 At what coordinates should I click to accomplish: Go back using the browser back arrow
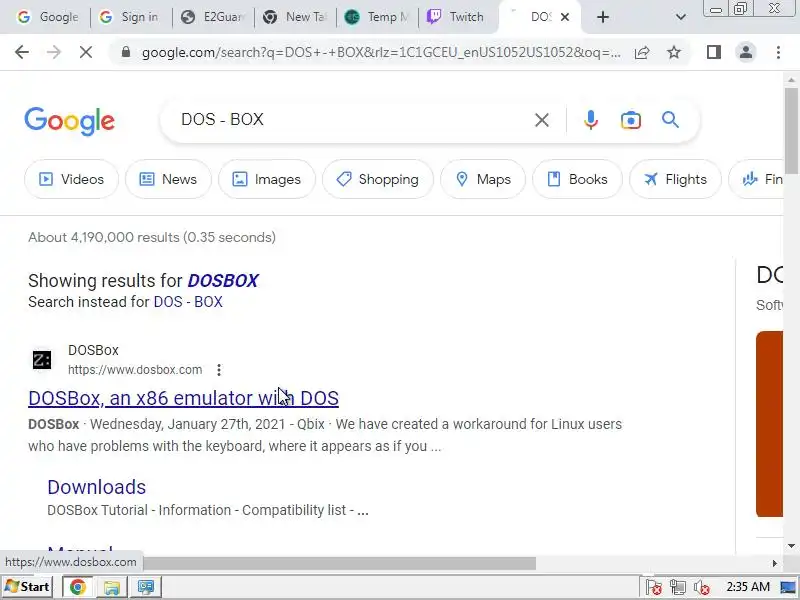22,52
